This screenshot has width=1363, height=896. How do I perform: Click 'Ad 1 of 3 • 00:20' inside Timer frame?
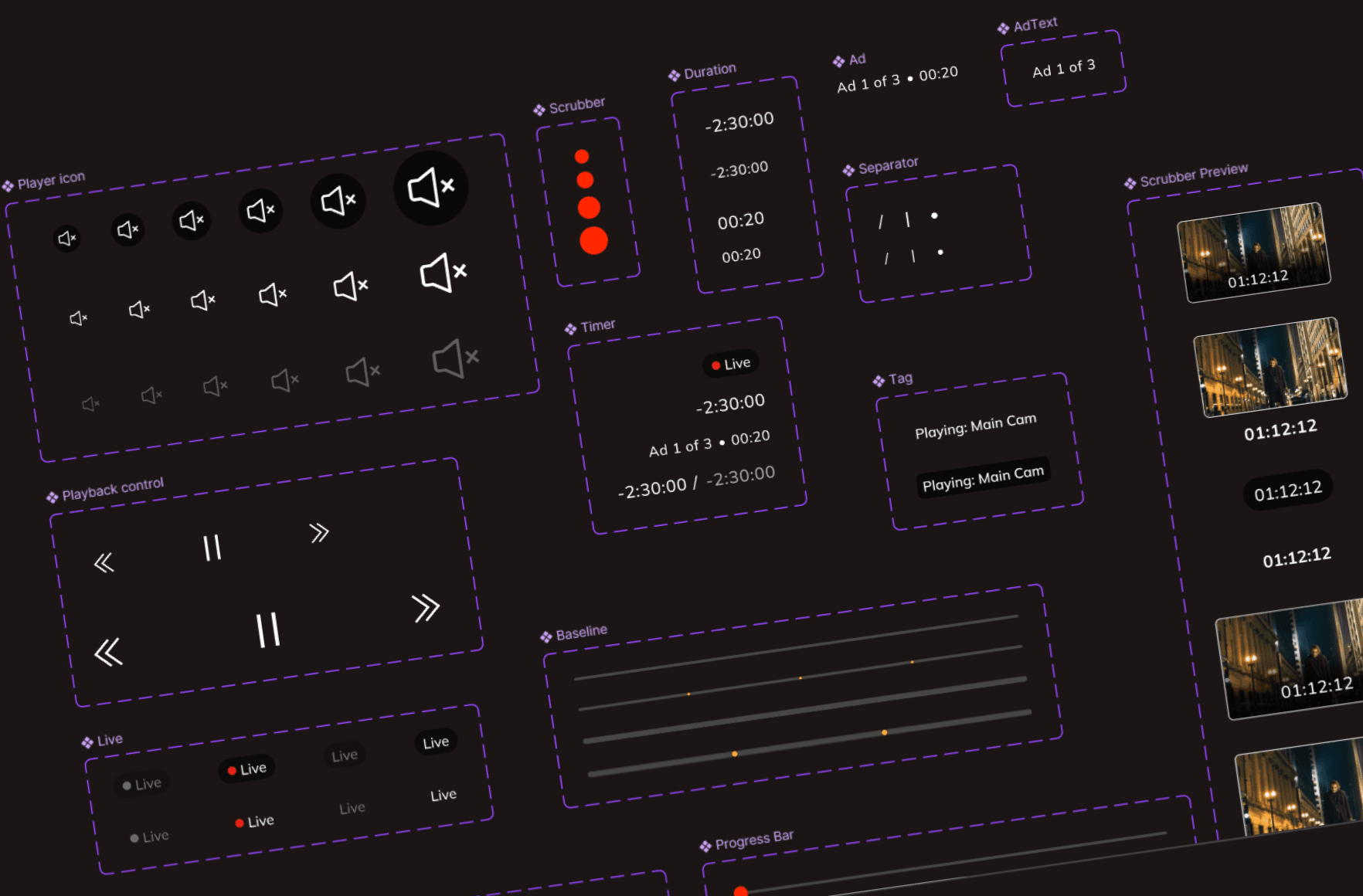click(x=709, y=443)
